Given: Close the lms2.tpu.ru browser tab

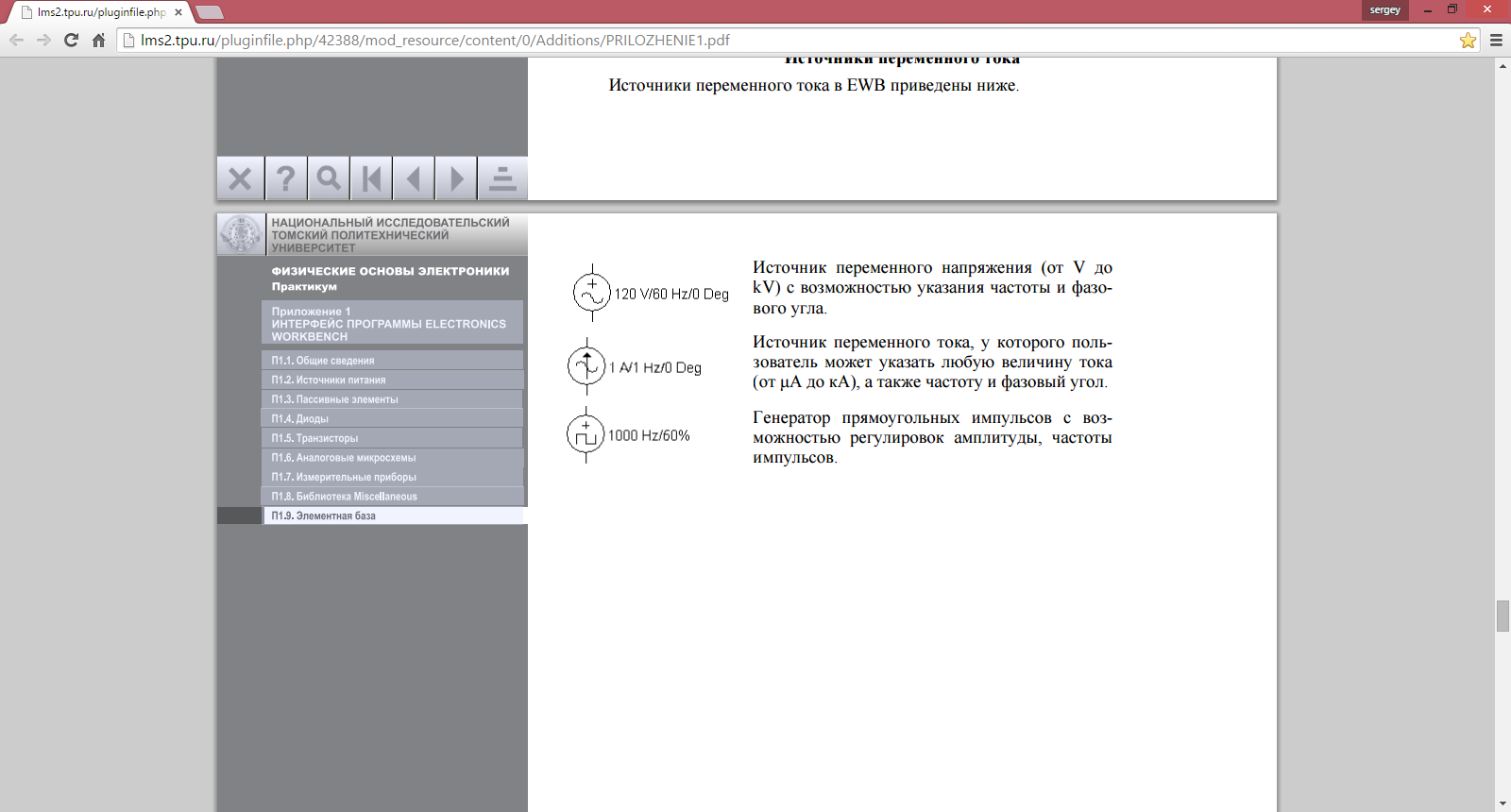Looking at the screenshot, I should click(x=178, y=12).
